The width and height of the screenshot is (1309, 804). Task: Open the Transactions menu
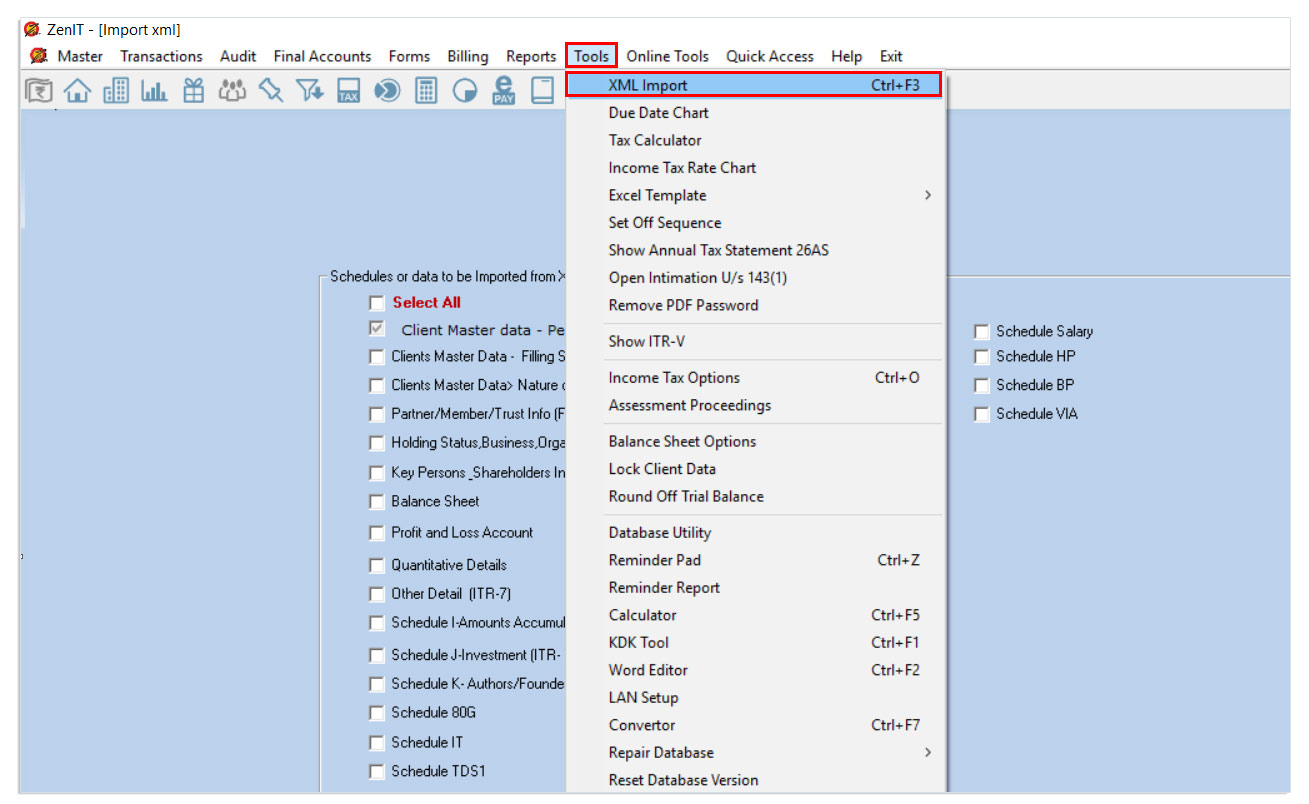[x=161, y=56]
